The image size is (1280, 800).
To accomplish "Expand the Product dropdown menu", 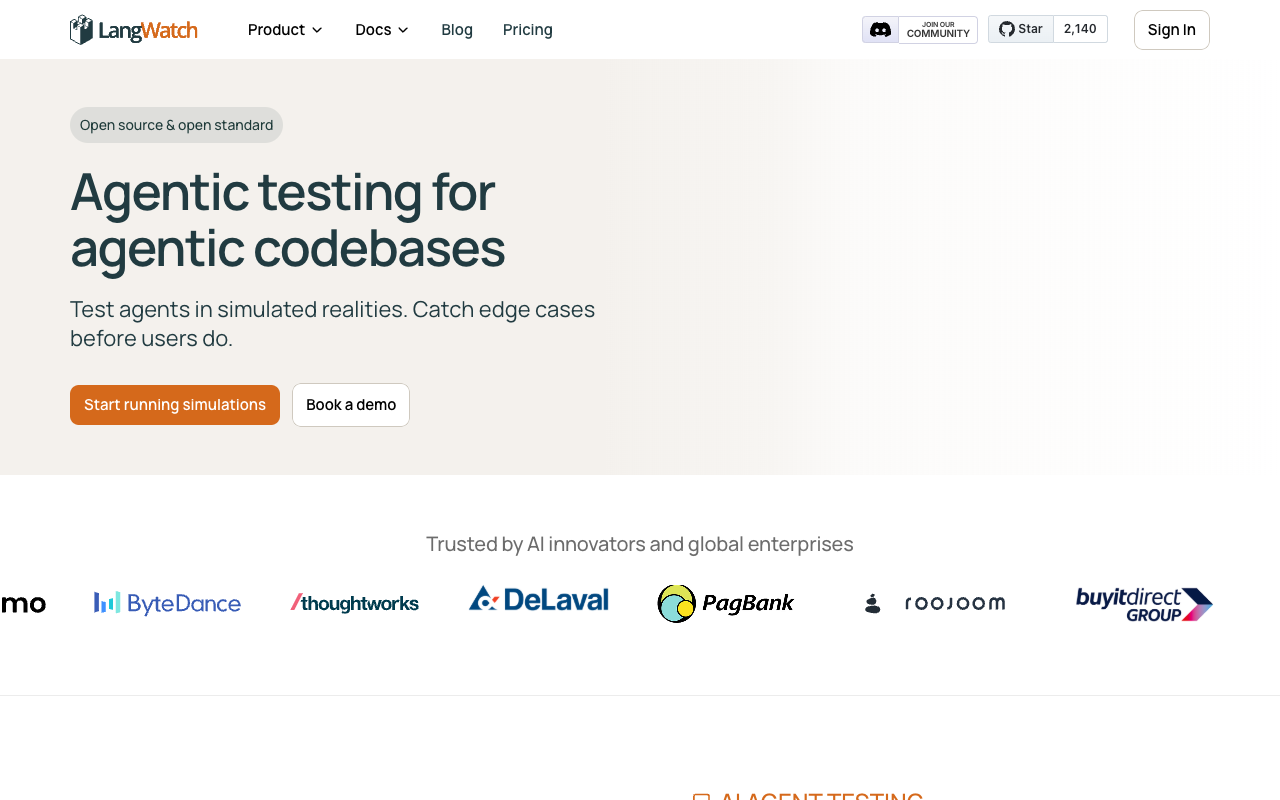I will 285,30.
